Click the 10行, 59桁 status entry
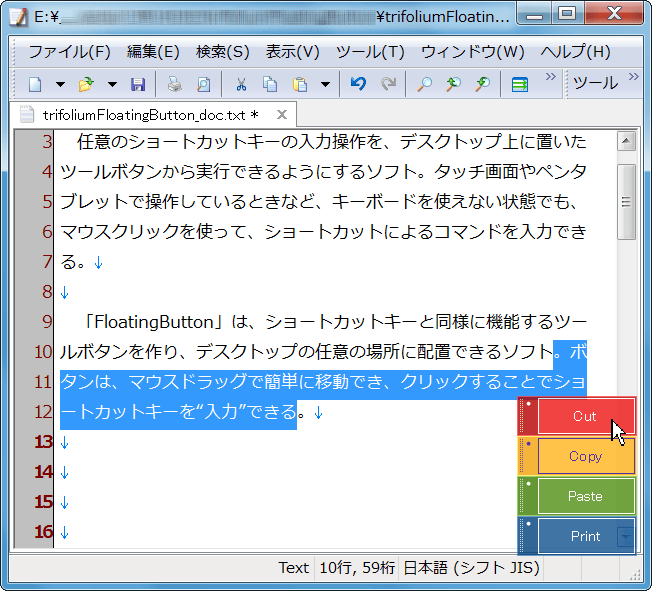Image resolution: width=652 pixels, height=591 pixels. click(x=357, y=567)
